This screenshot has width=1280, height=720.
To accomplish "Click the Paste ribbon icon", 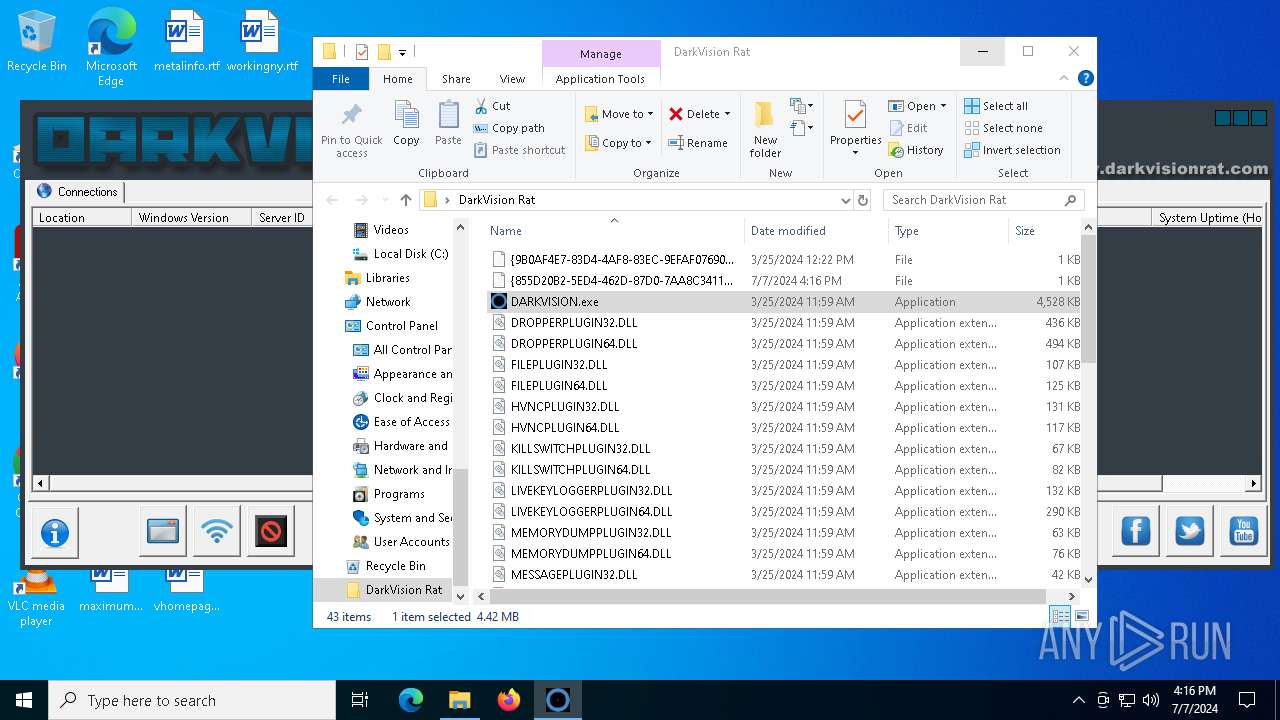I will click(x=448, y=124).
